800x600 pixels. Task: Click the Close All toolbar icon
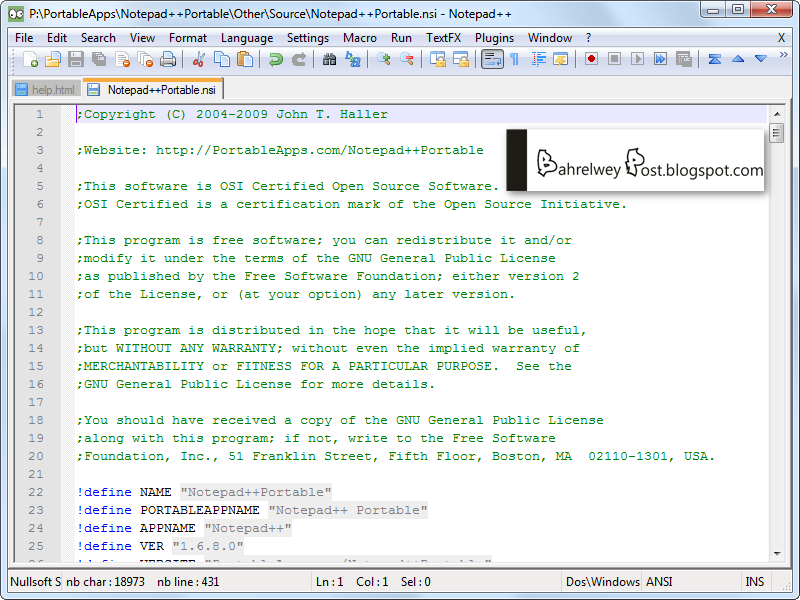[145, 60]
